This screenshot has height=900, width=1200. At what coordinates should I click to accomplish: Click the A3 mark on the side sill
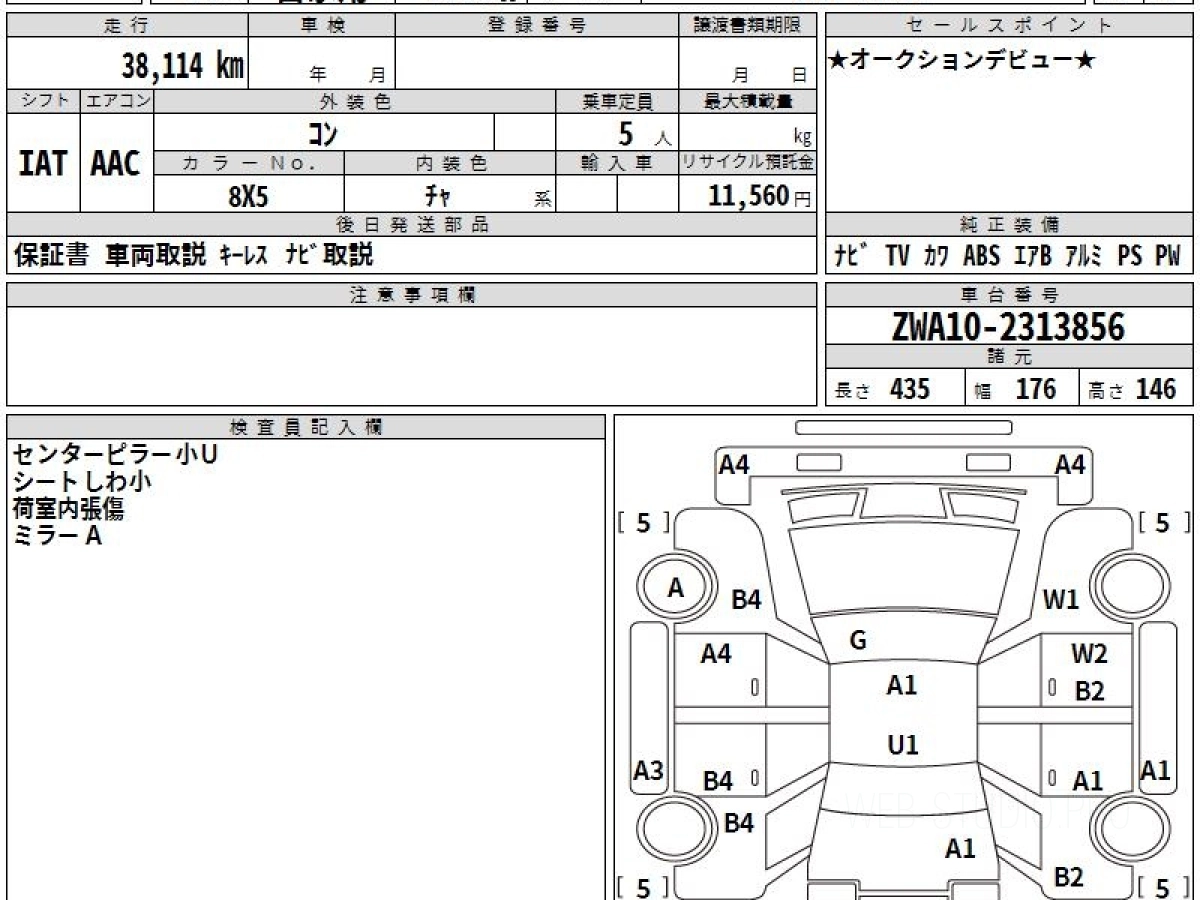tap(649, 770)
